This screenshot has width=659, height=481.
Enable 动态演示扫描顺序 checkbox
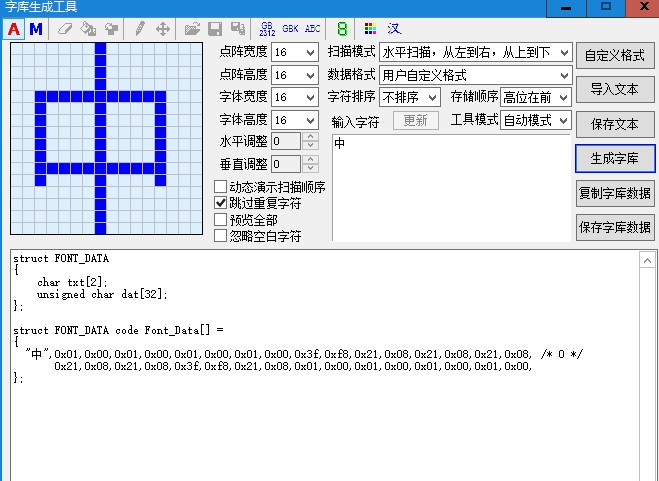click(x=222, y=187)
